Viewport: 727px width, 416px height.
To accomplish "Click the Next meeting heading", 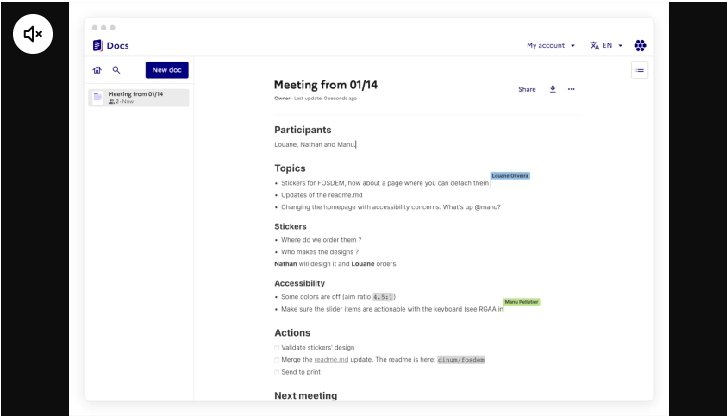I will point(306,396).
